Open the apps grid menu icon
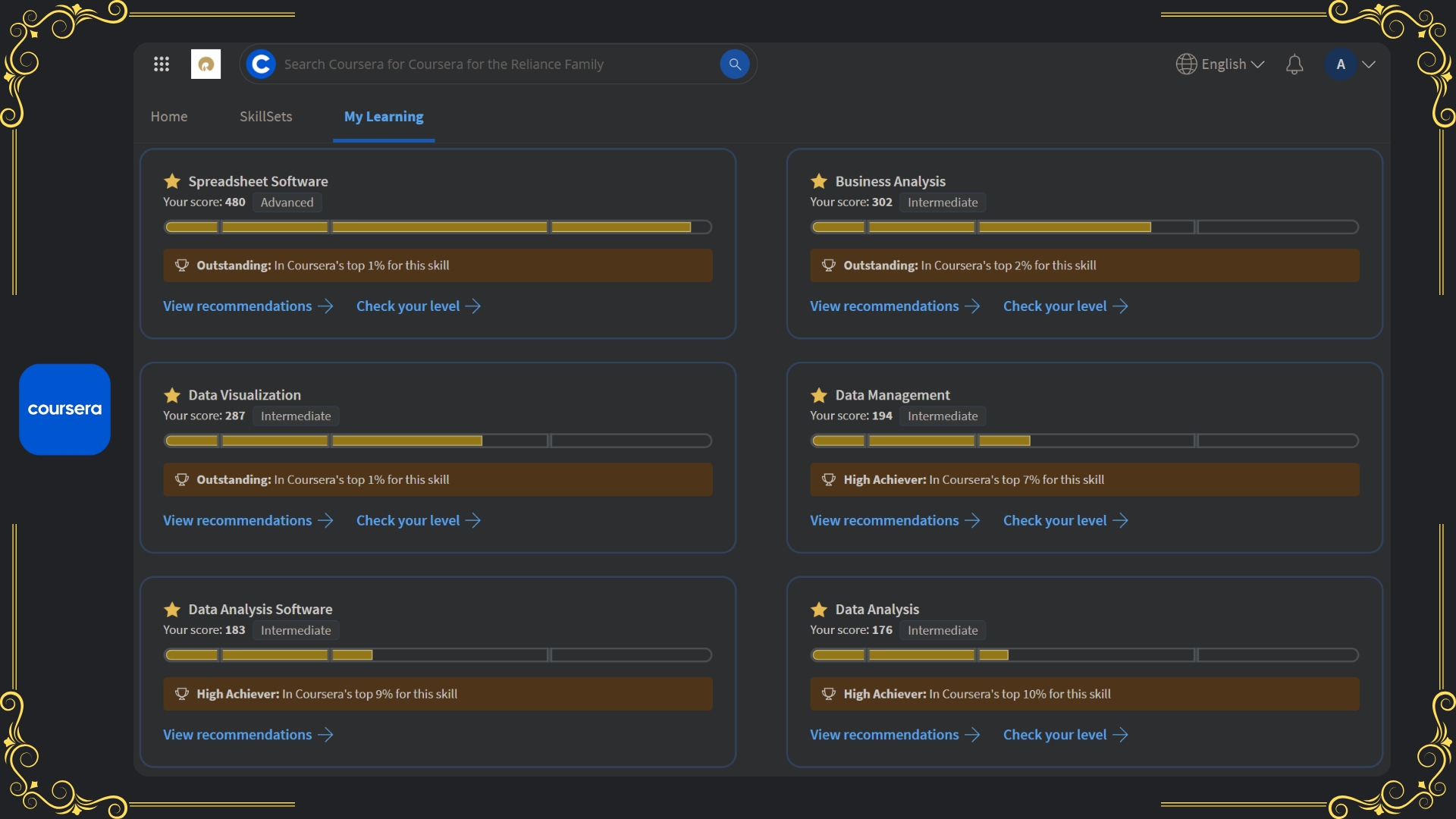Screen dimensions: 1456x819 [x=162, y=64]
